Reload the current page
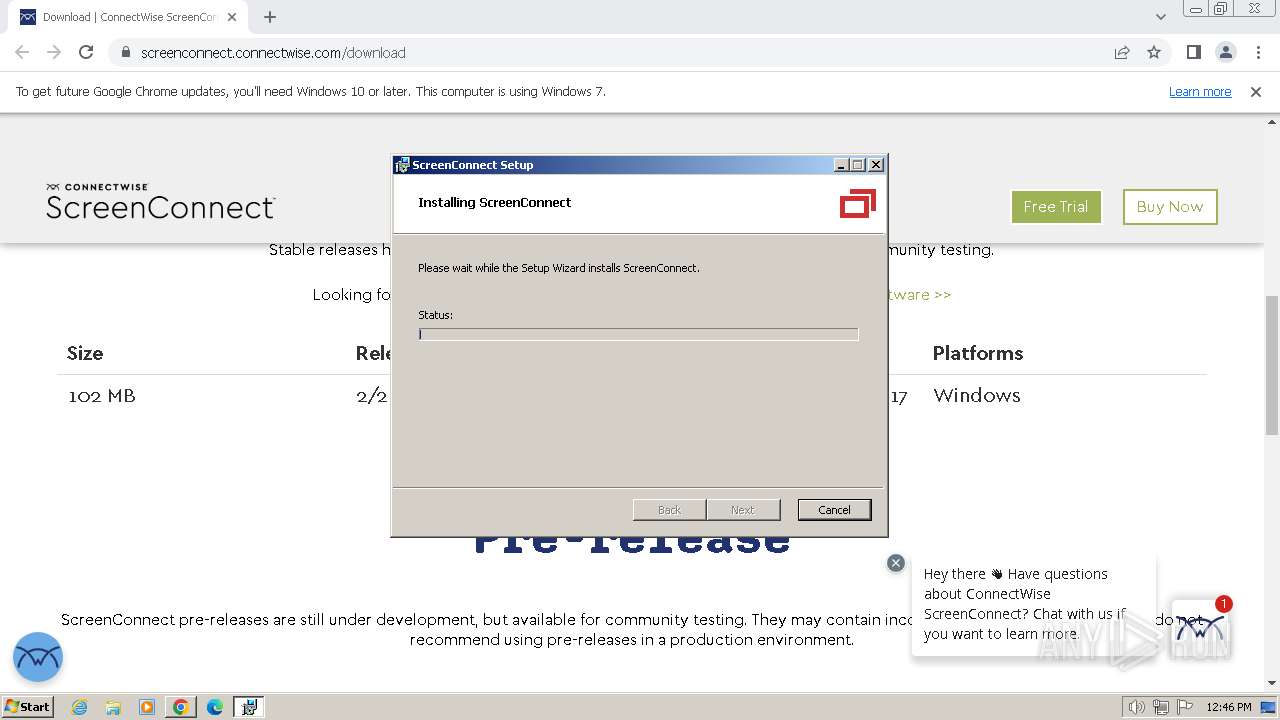 coord(86,52)
